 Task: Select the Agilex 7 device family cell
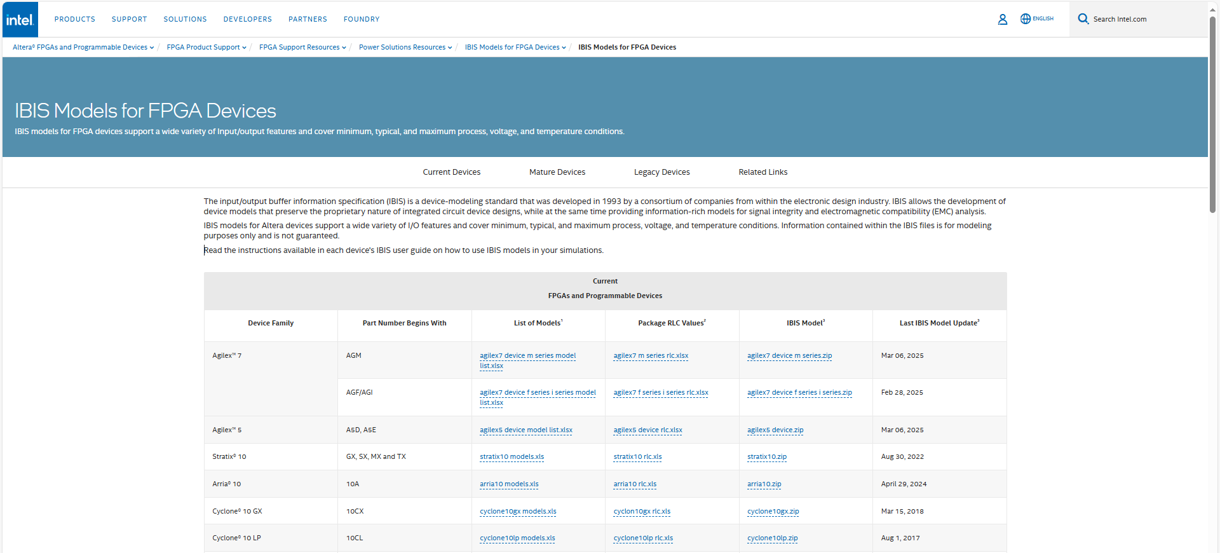[x=271, y=379]
